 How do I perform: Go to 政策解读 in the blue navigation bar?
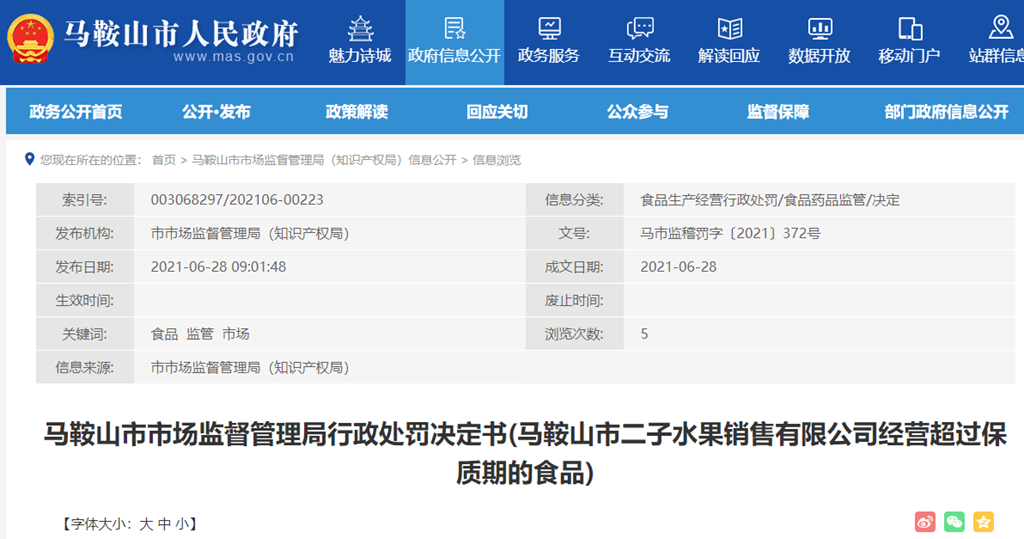coord(356,112)
